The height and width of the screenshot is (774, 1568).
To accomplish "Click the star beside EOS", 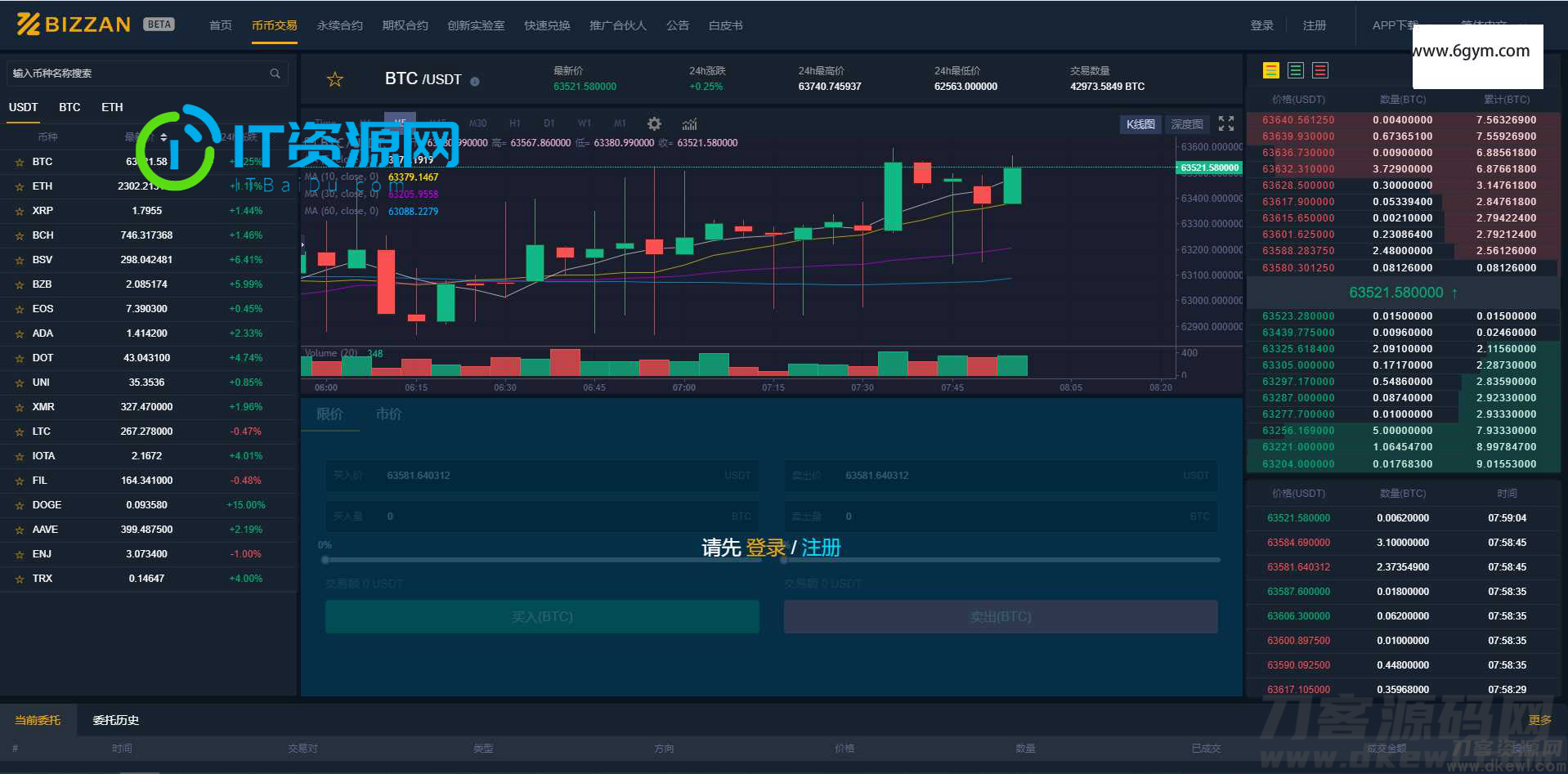I will [20, 309].
